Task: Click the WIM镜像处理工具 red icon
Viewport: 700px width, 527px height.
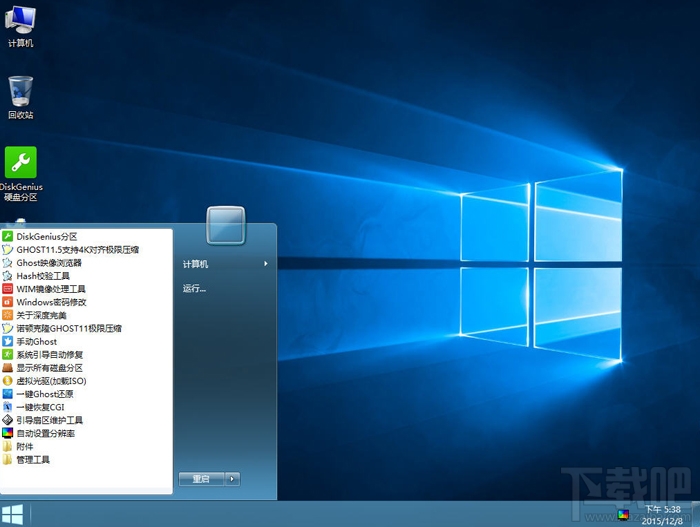Action: pyautogui.click(x=7, y=289)
